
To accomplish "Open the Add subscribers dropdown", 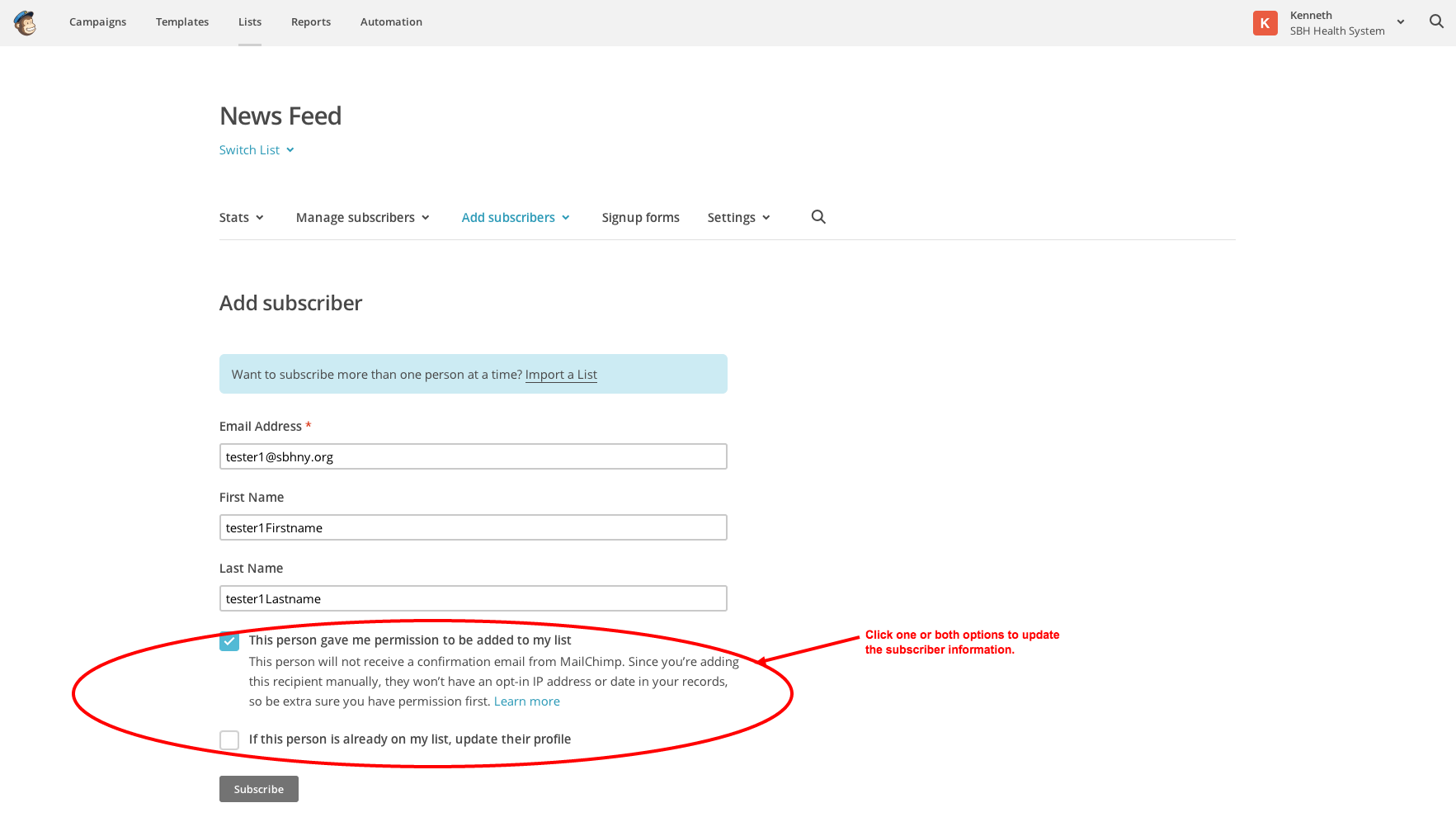I will [x=516, y=218].
